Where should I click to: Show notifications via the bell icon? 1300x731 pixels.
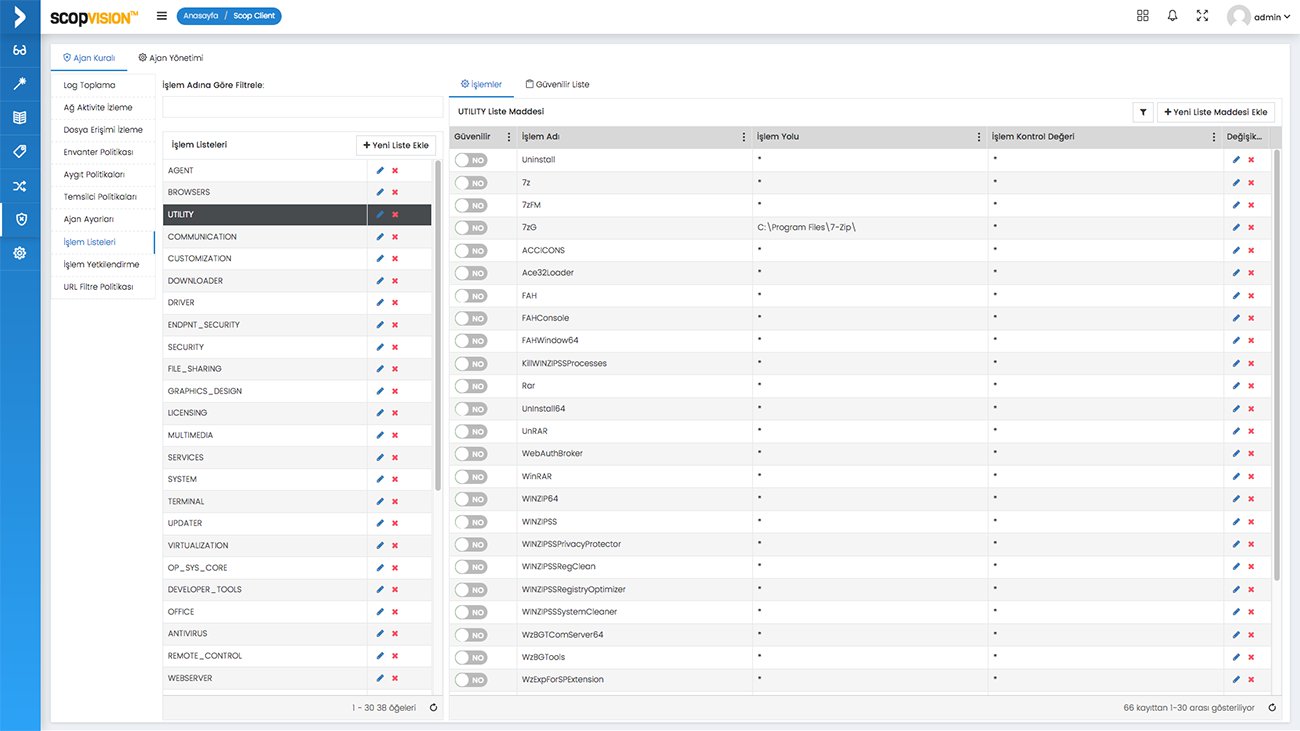(x=1173, y=16)
